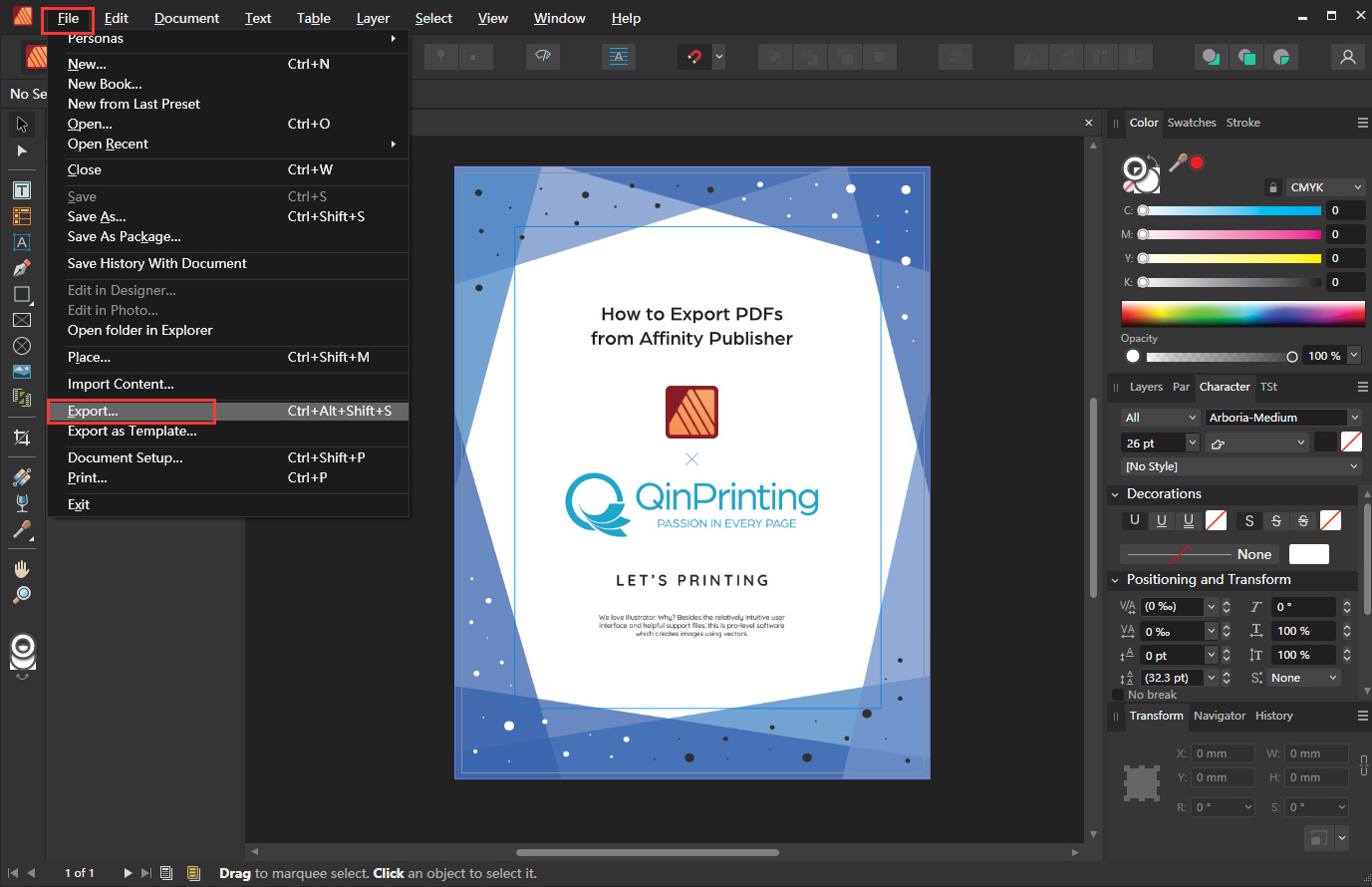The width and height of the screenshot is (1372, 887).
Task: Click the X position input field
Action: tap(1222, 753)
